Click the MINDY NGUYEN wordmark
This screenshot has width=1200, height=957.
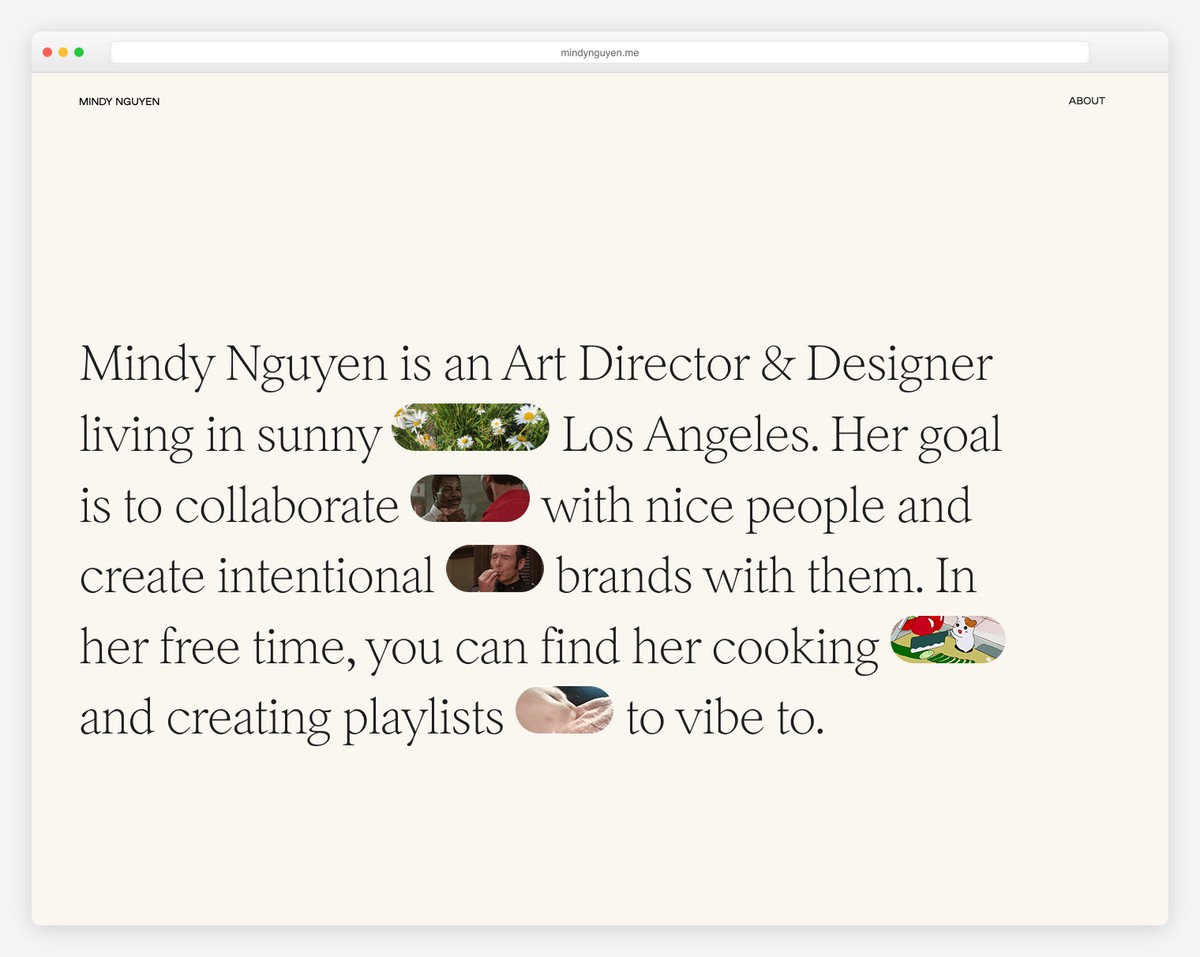pyautogui.click(x=119, y=101)
